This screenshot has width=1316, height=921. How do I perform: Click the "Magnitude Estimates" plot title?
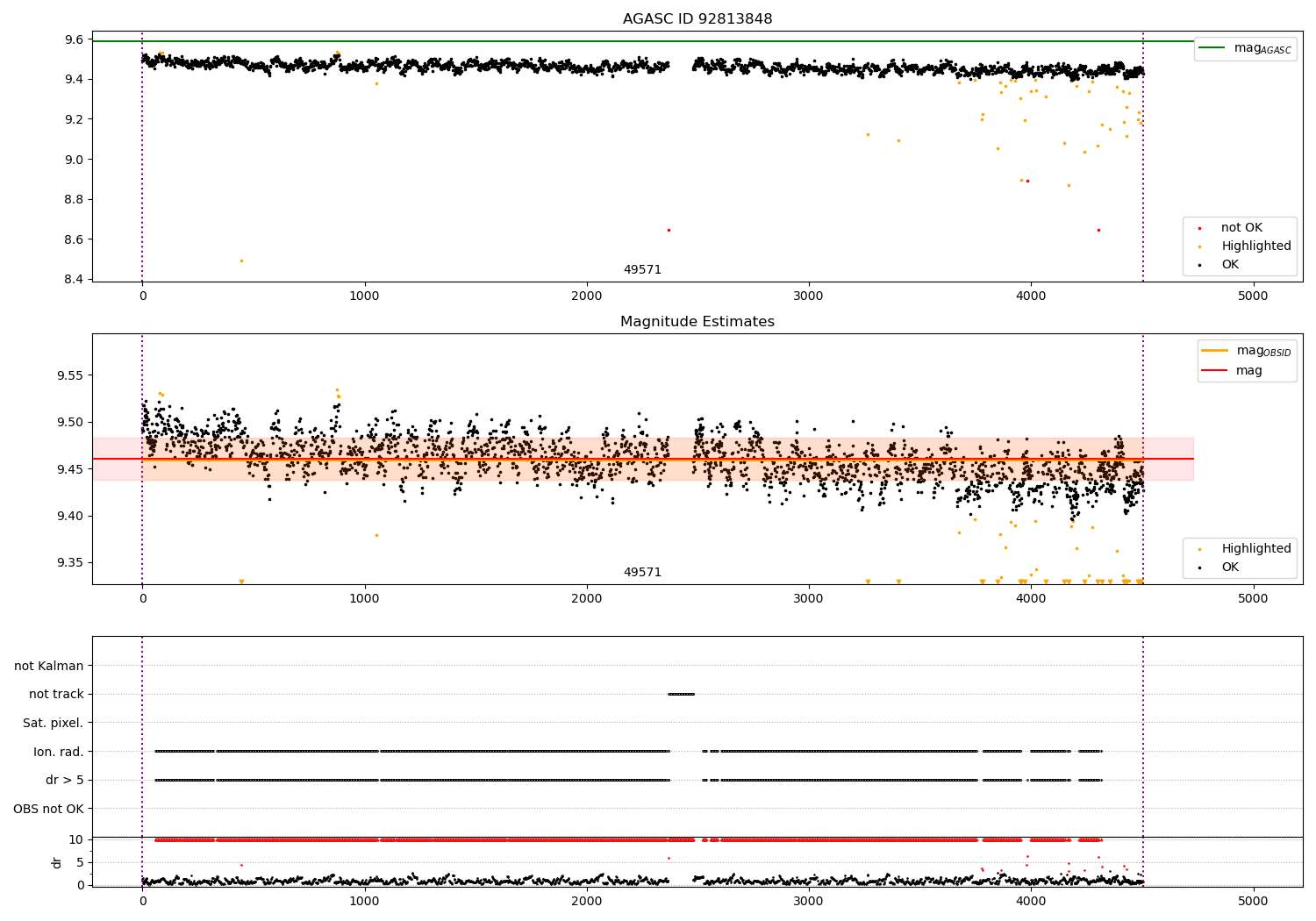point(697,322)
